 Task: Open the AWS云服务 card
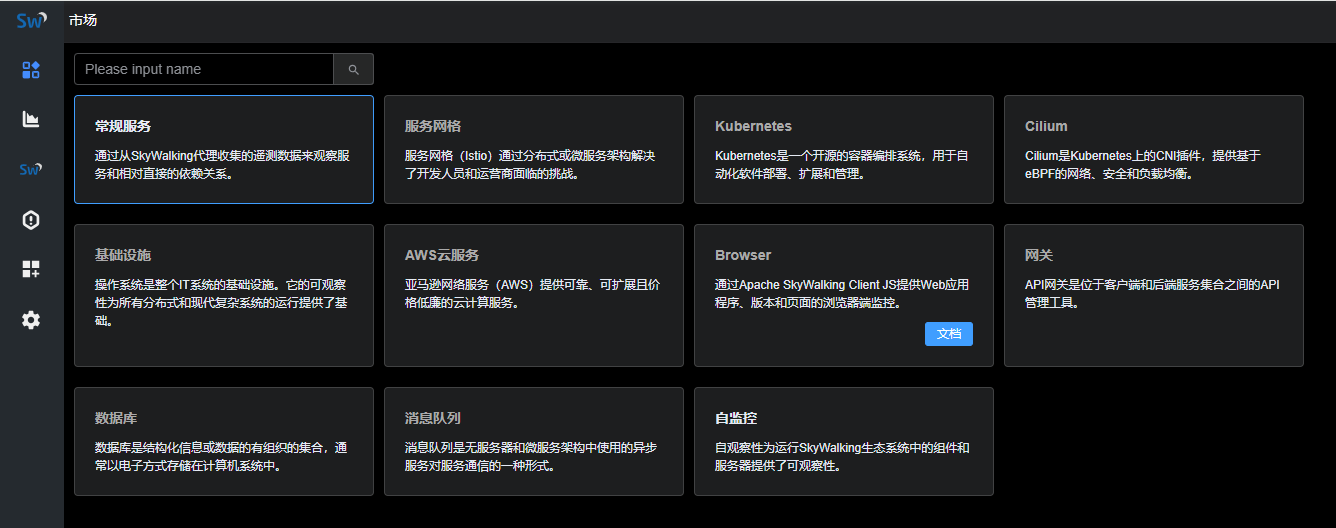pos(534,295)
